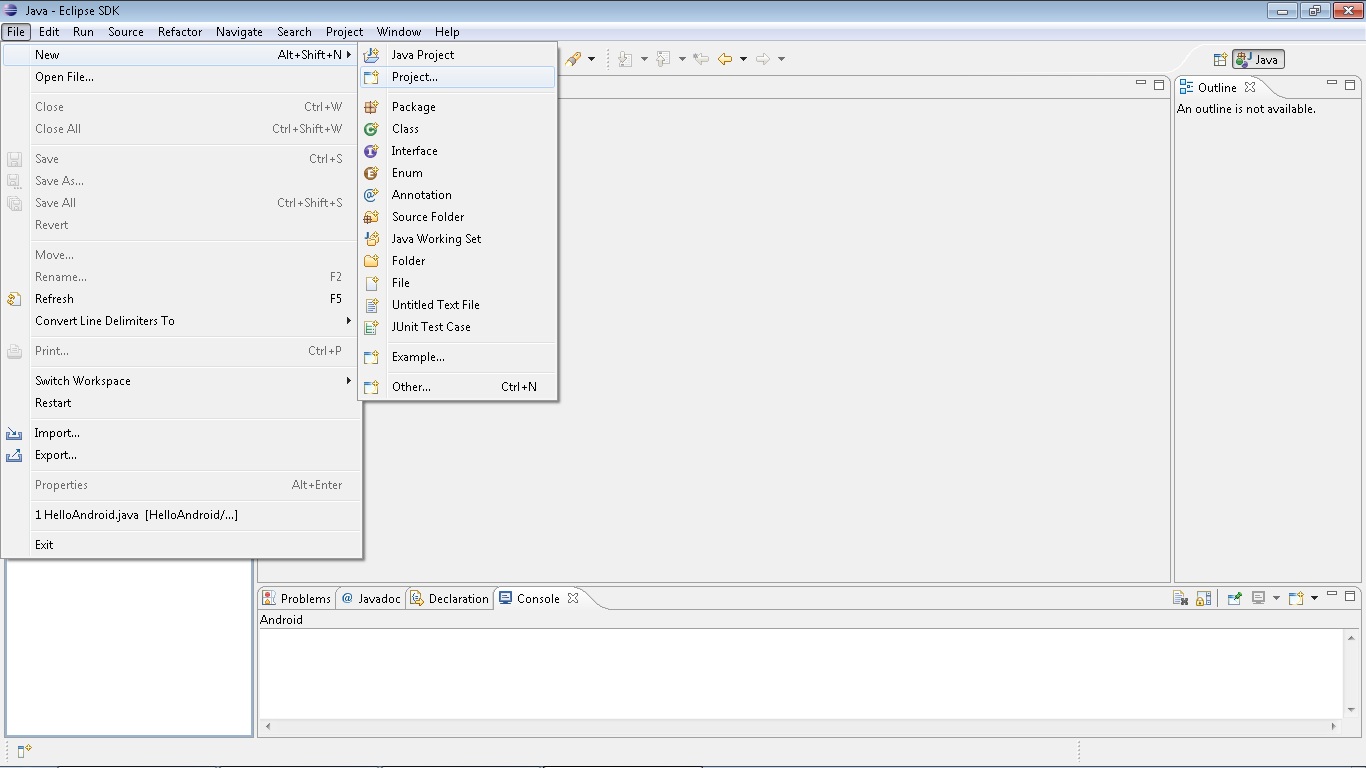Click the Annotation @ icon in submenu
Screen dimensions: 1366x768
pyautogui.click(x=371, y=195)
